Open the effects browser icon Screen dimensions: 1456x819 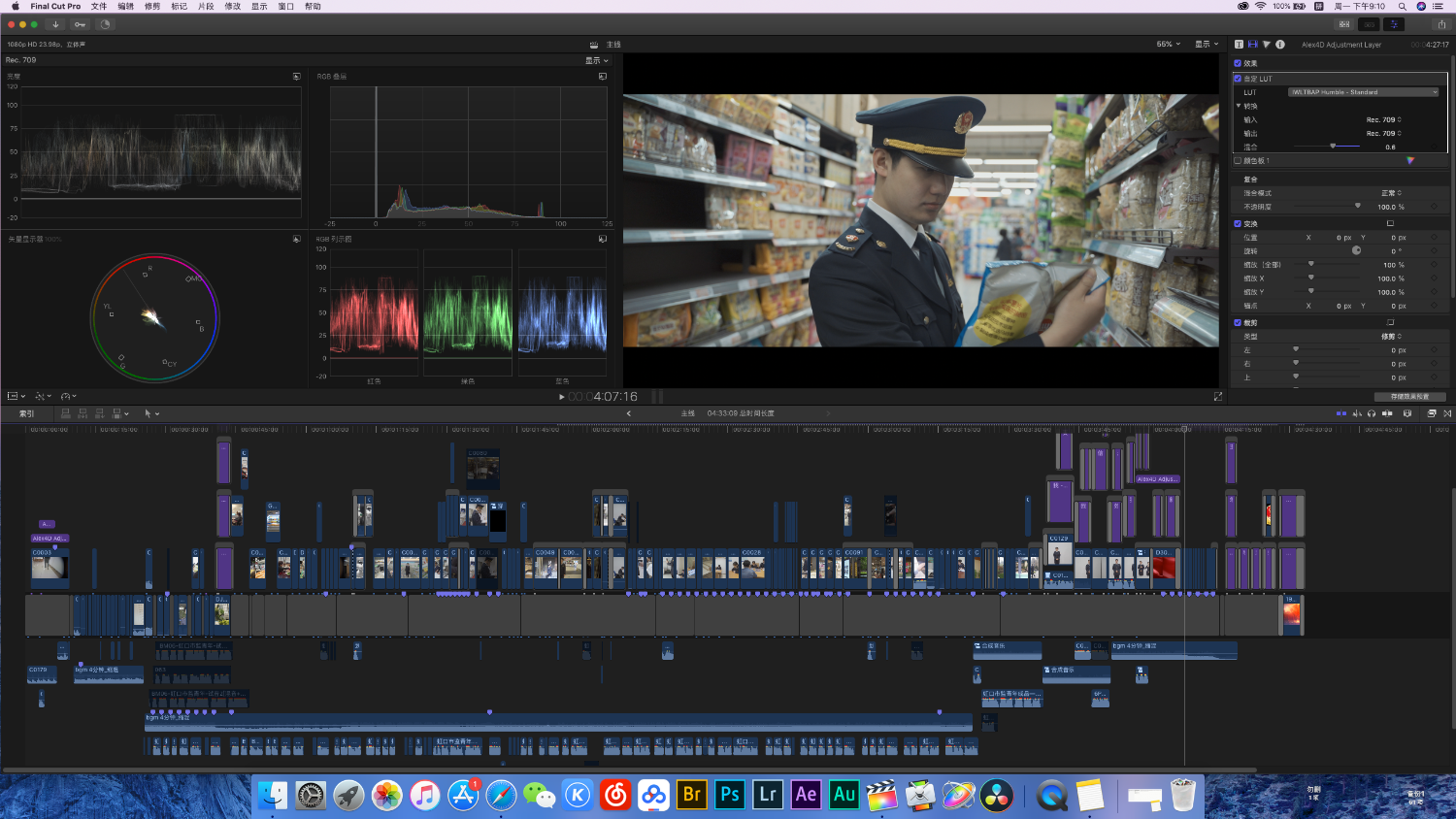click(x=1432, y=413)
